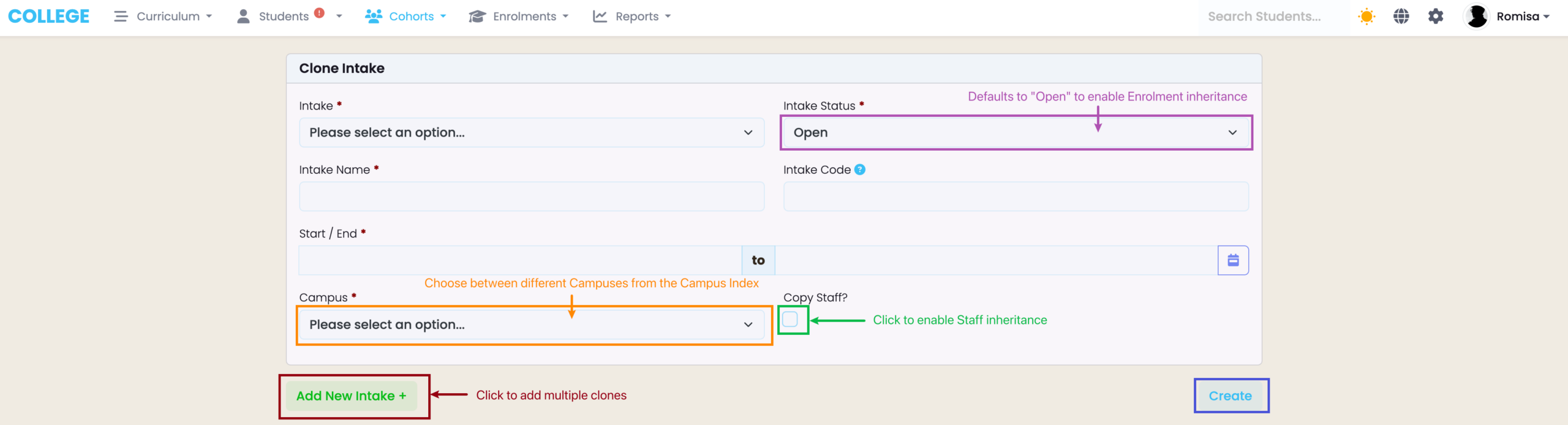Open the settings gear icon
Viewport: 1568px width, 425px height.
click(x=1436, y=17)
